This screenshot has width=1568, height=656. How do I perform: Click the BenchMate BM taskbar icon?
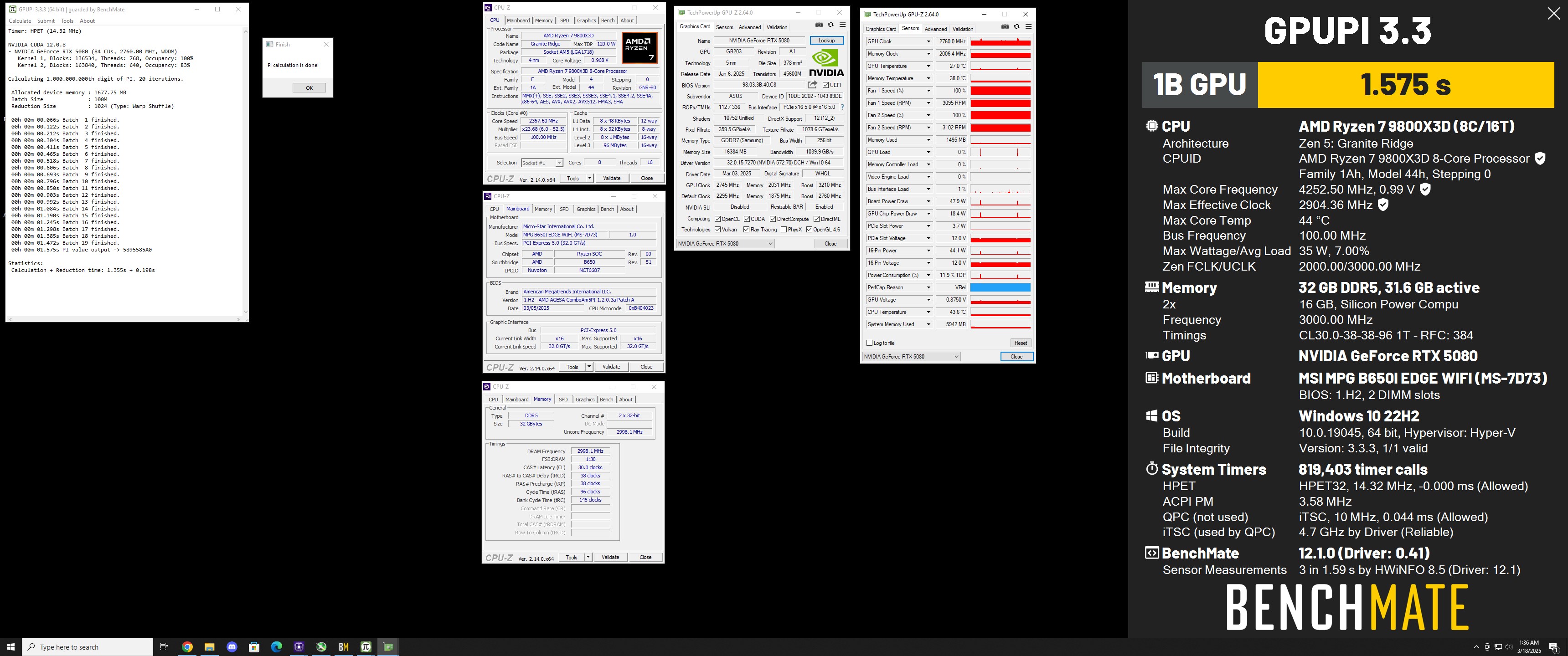click(x=343, y=647)
